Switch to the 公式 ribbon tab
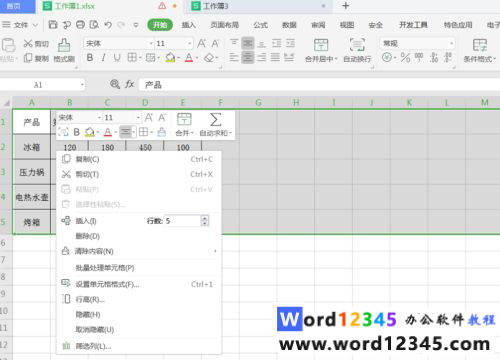Viewport: 500px width, 360px height. tap(261, 25)
